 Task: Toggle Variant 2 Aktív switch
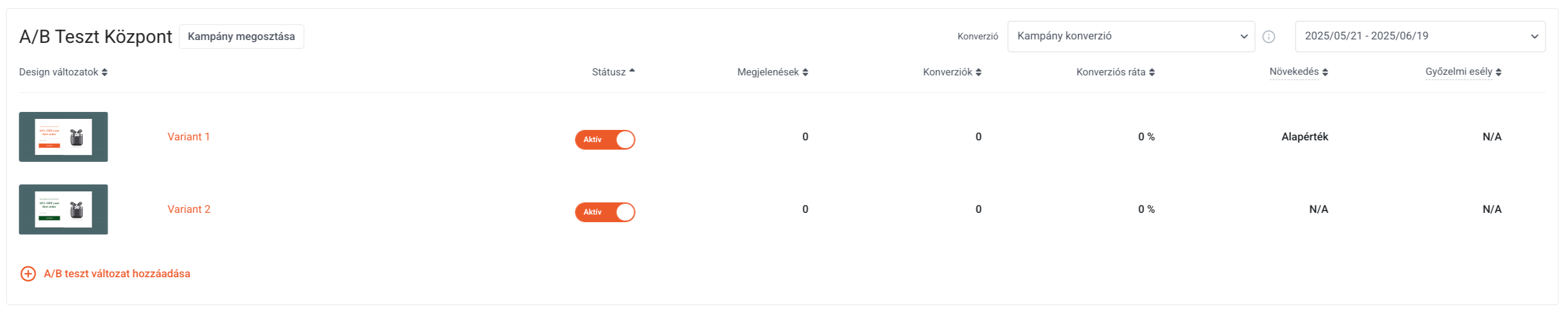tap(605, 212)
